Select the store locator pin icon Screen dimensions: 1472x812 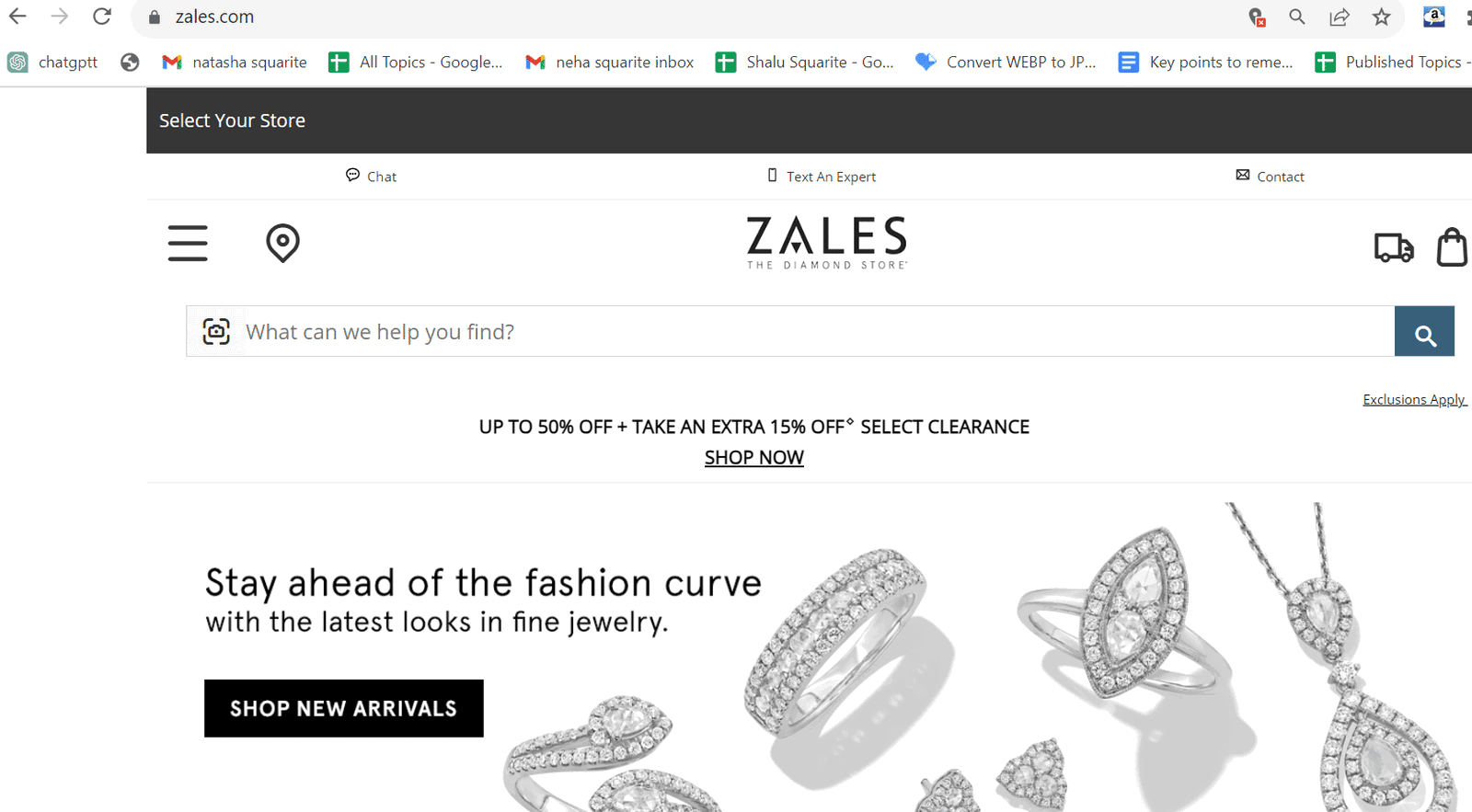point(282,243)
